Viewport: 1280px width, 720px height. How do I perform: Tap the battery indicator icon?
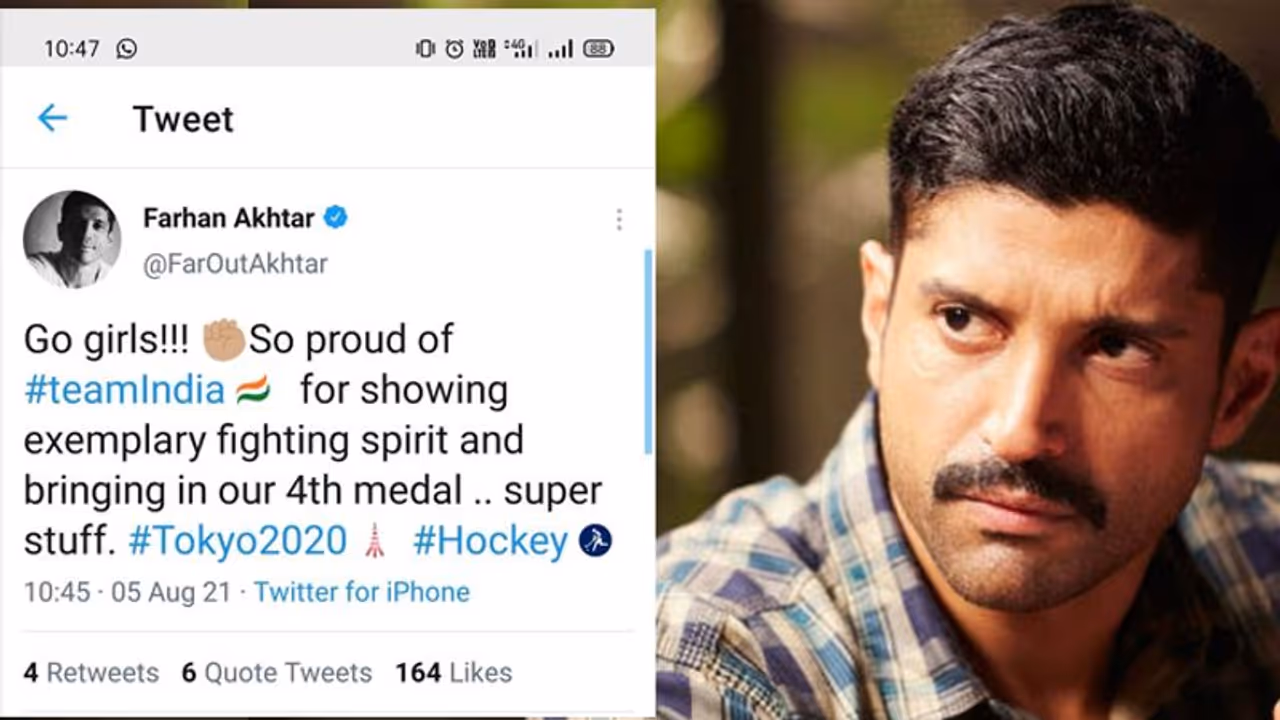[x=598, y=48]
